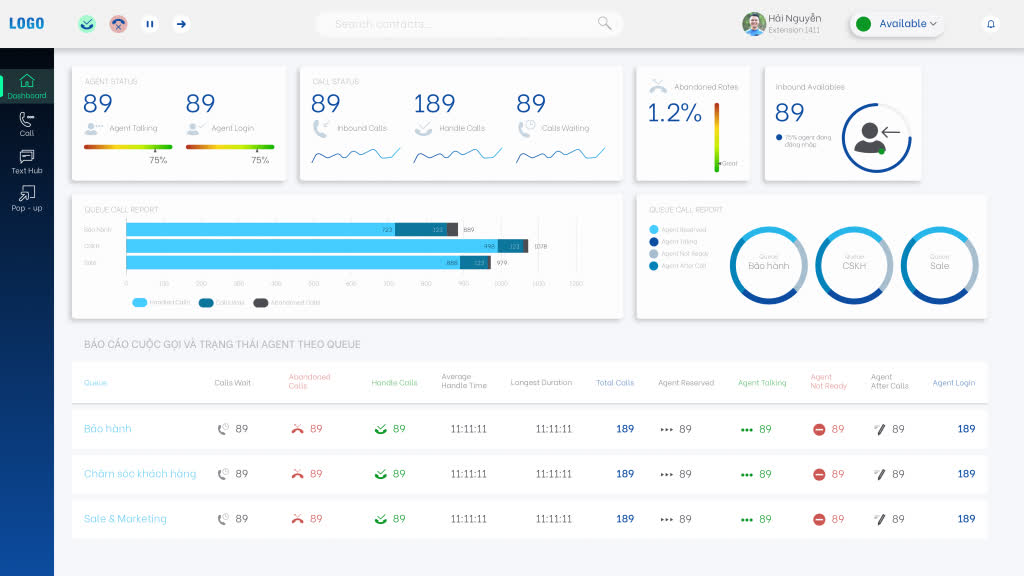Select the Queue column header in the table
This screenshot has height=576, width=1024.
pyautogui.click(x=94, y=382)
